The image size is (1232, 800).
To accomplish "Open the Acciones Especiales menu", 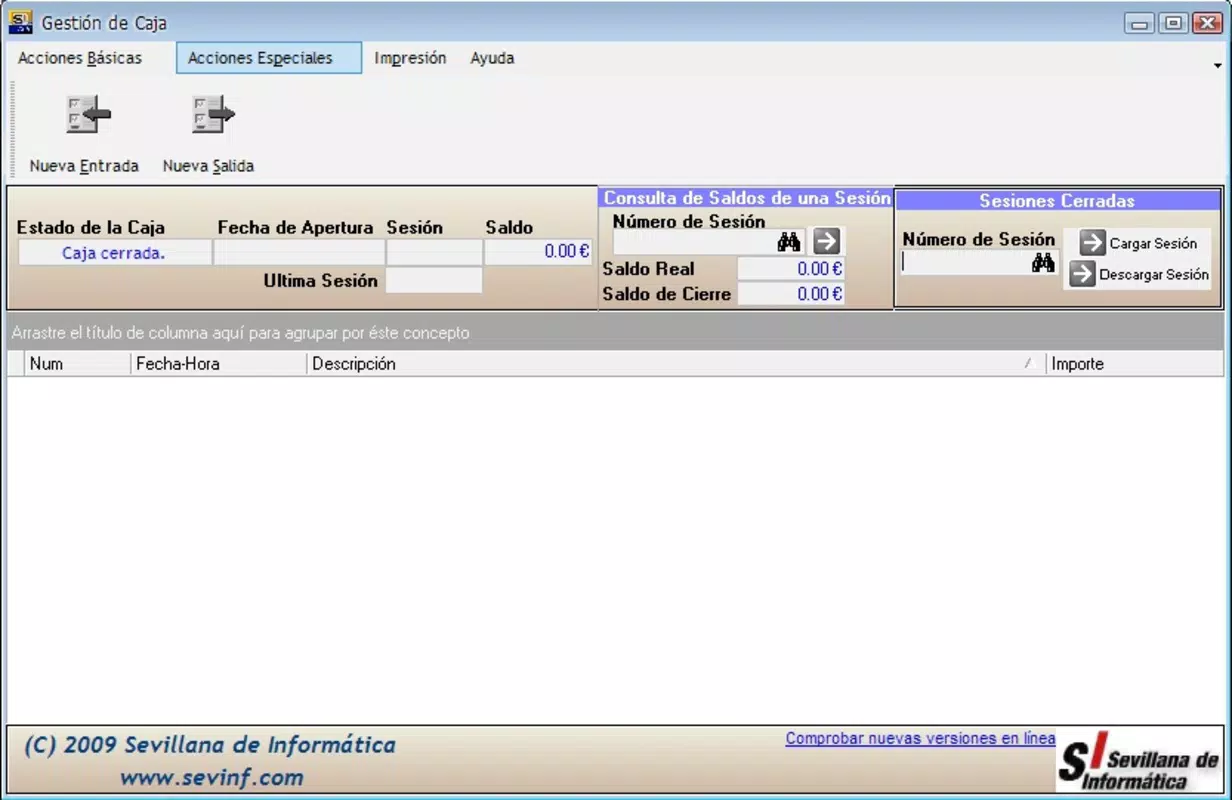I will 269,58.
